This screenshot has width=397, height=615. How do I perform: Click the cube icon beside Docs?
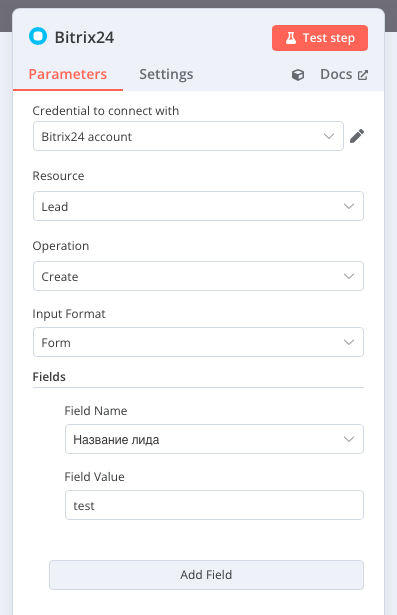coord(298,75)
